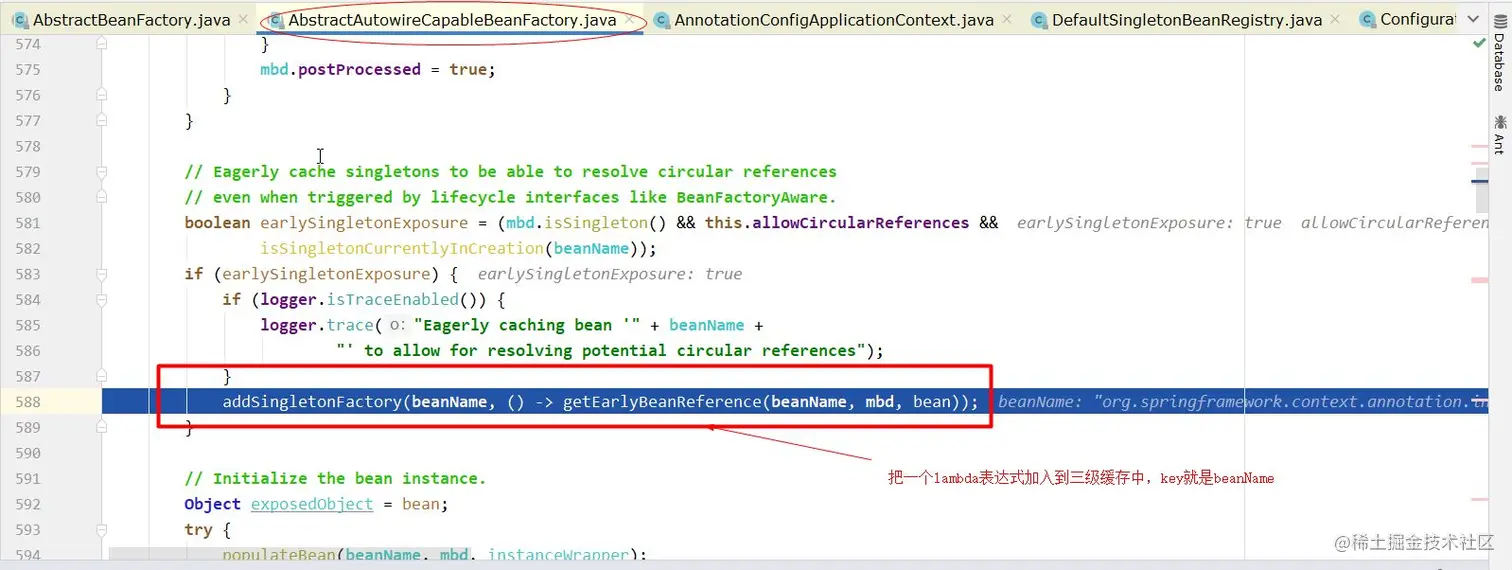Viewport: 1512px width, 570px height.
Task: Toggle fold marker at line 589
Action: point(101,427)
